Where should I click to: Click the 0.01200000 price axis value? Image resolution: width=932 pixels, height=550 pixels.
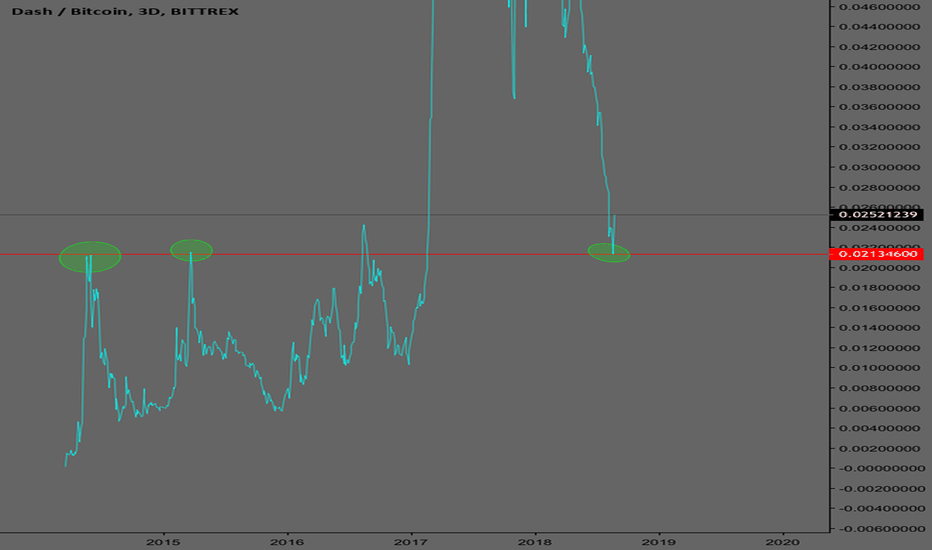(x=879, y=348)
